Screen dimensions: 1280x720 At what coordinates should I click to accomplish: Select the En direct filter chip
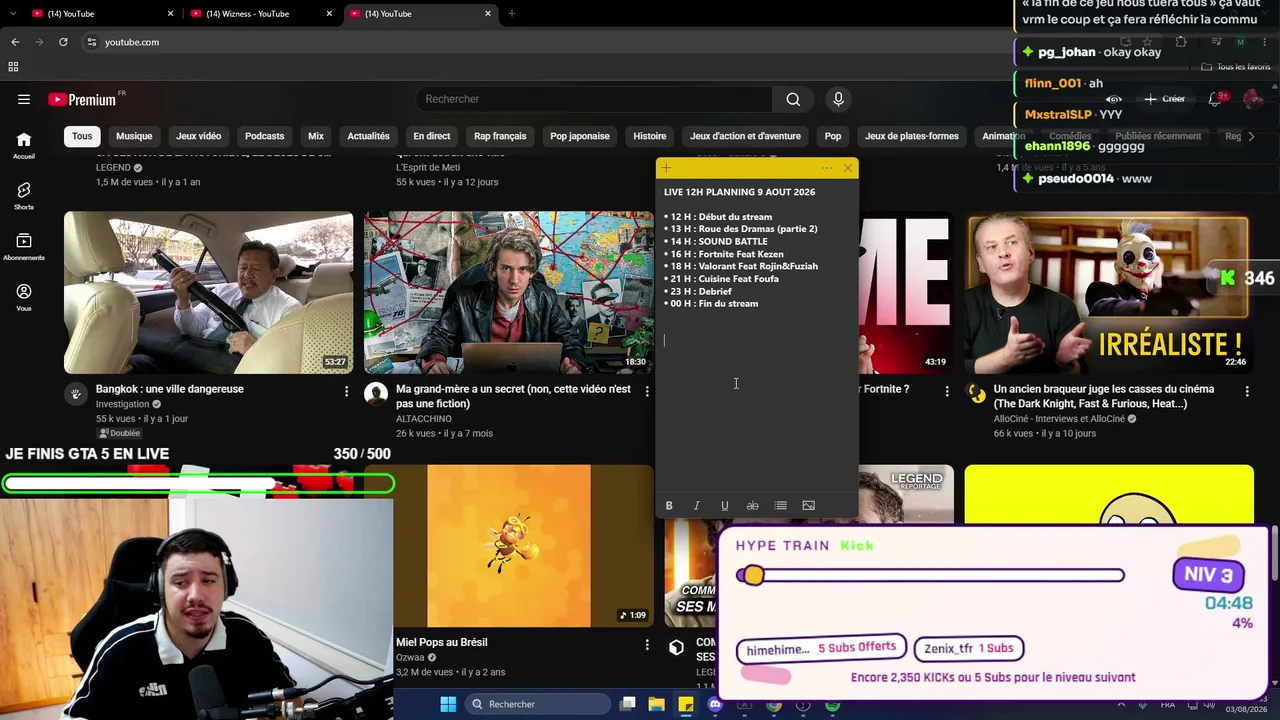click(432, 136)
